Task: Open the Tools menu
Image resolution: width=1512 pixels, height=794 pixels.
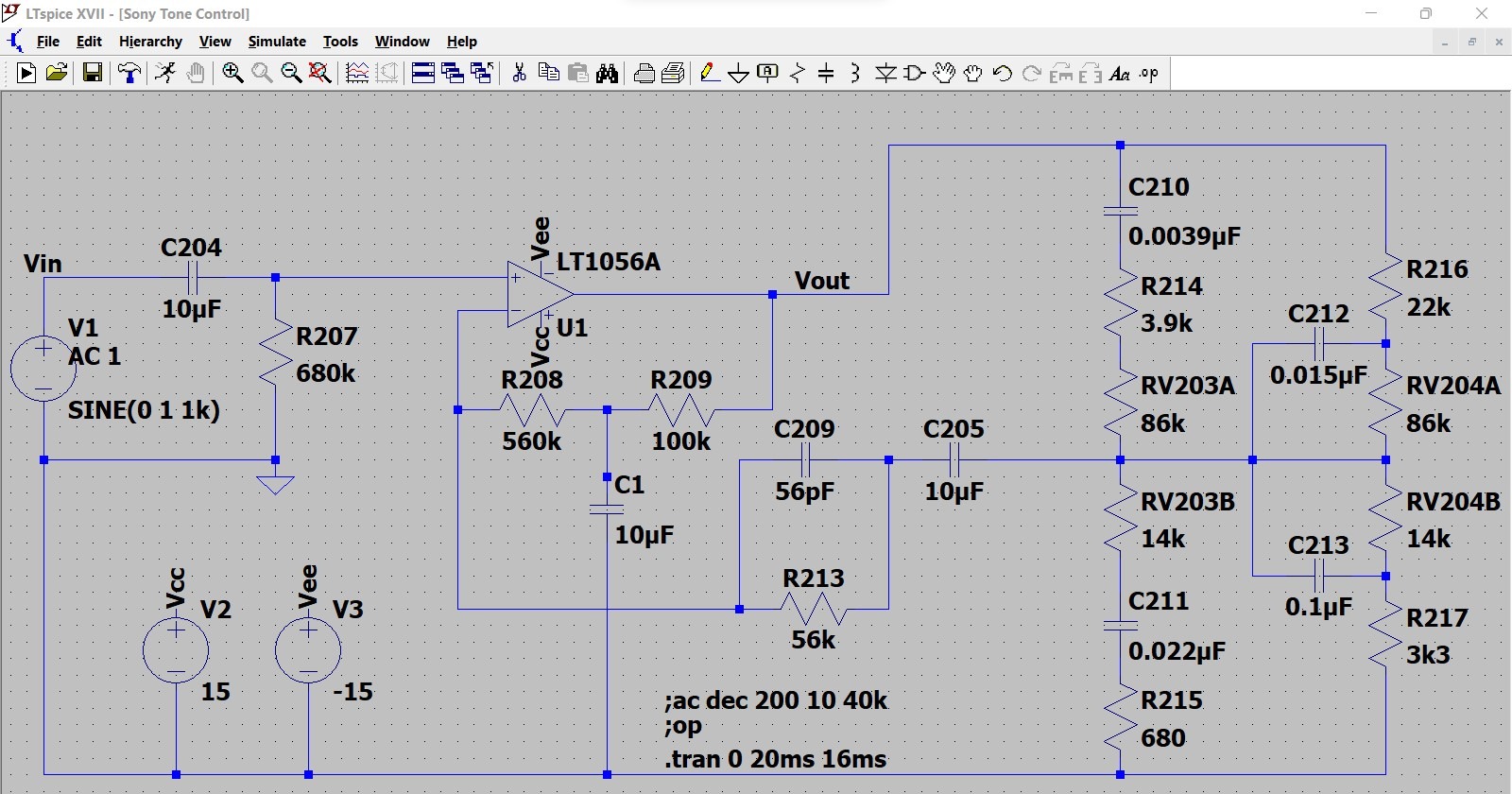Action: [340, 42]
